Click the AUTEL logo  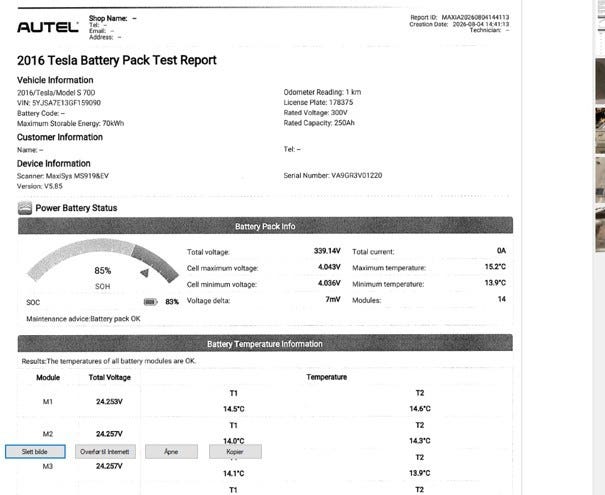(x=48, y=27)
